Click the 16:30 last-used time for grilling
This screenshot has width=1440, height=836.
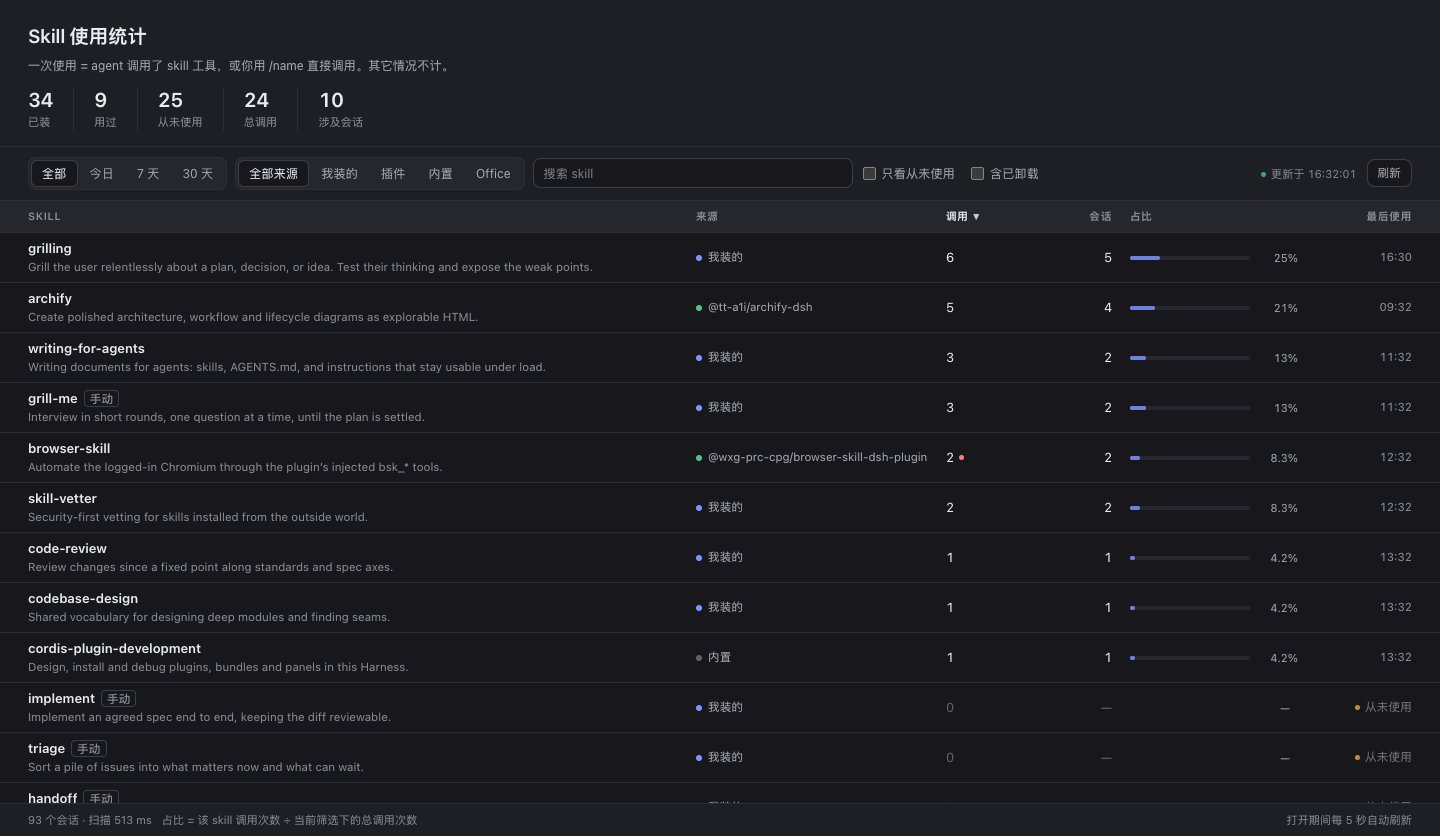click(x=1396, y=257)
